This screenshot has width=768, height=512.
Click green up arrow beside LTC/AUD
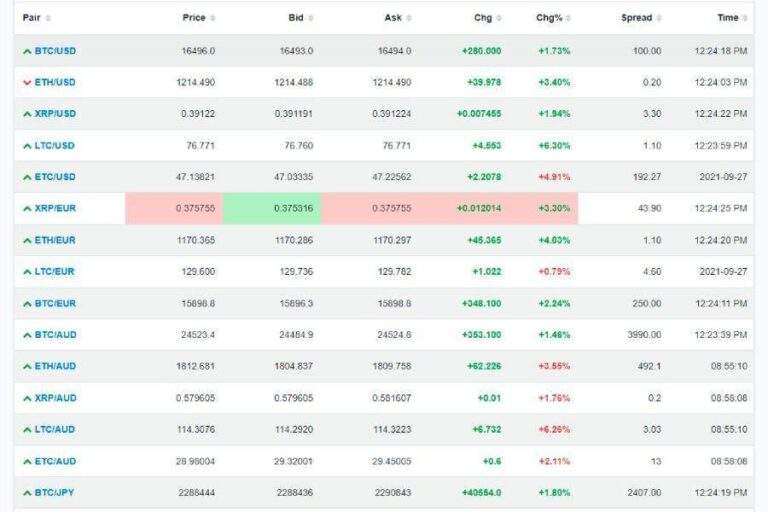click(27, 430)
